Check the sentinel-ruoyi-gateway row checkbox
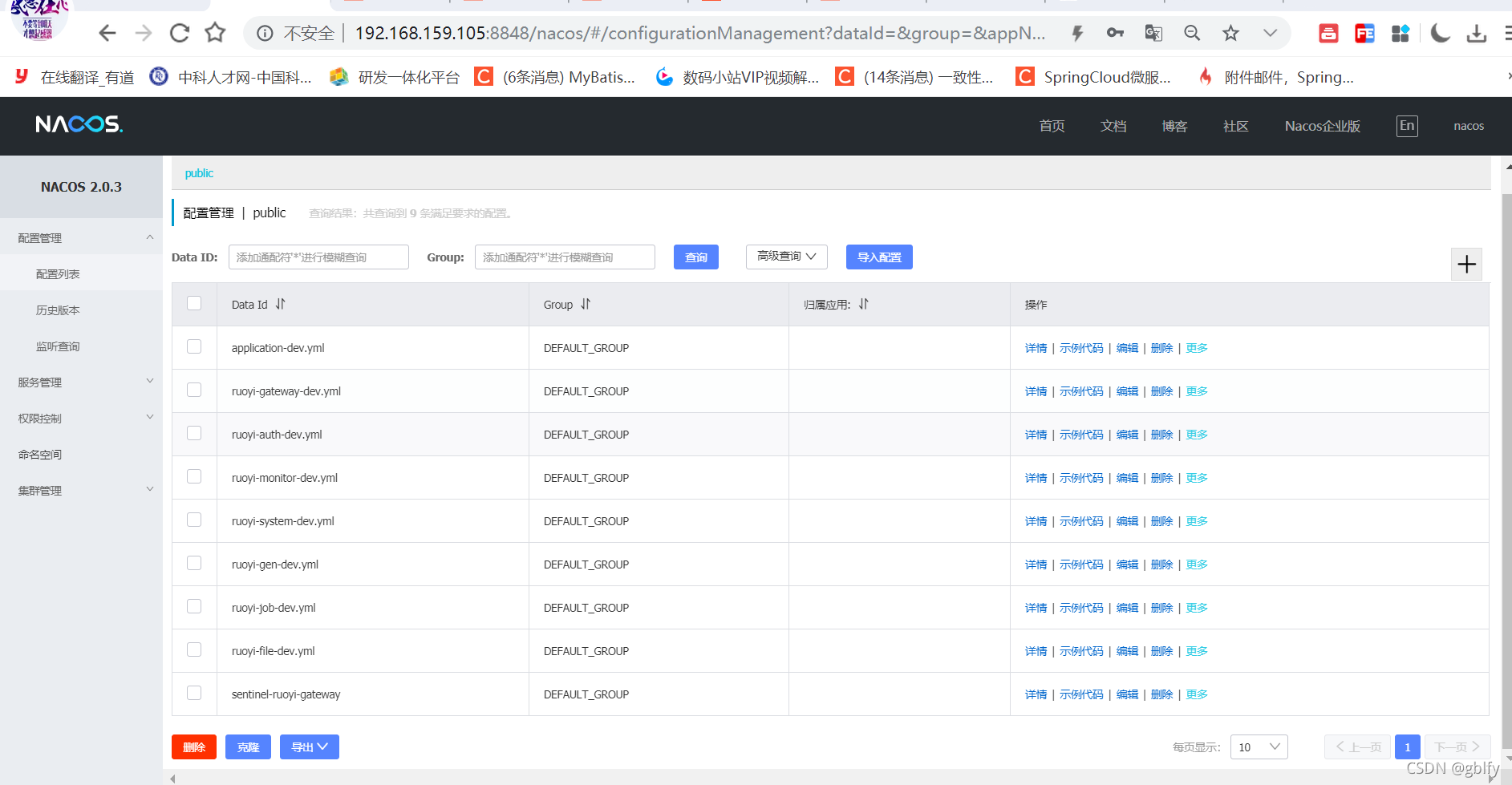This screenshot has height=785, width=1512. coord(194,693)
